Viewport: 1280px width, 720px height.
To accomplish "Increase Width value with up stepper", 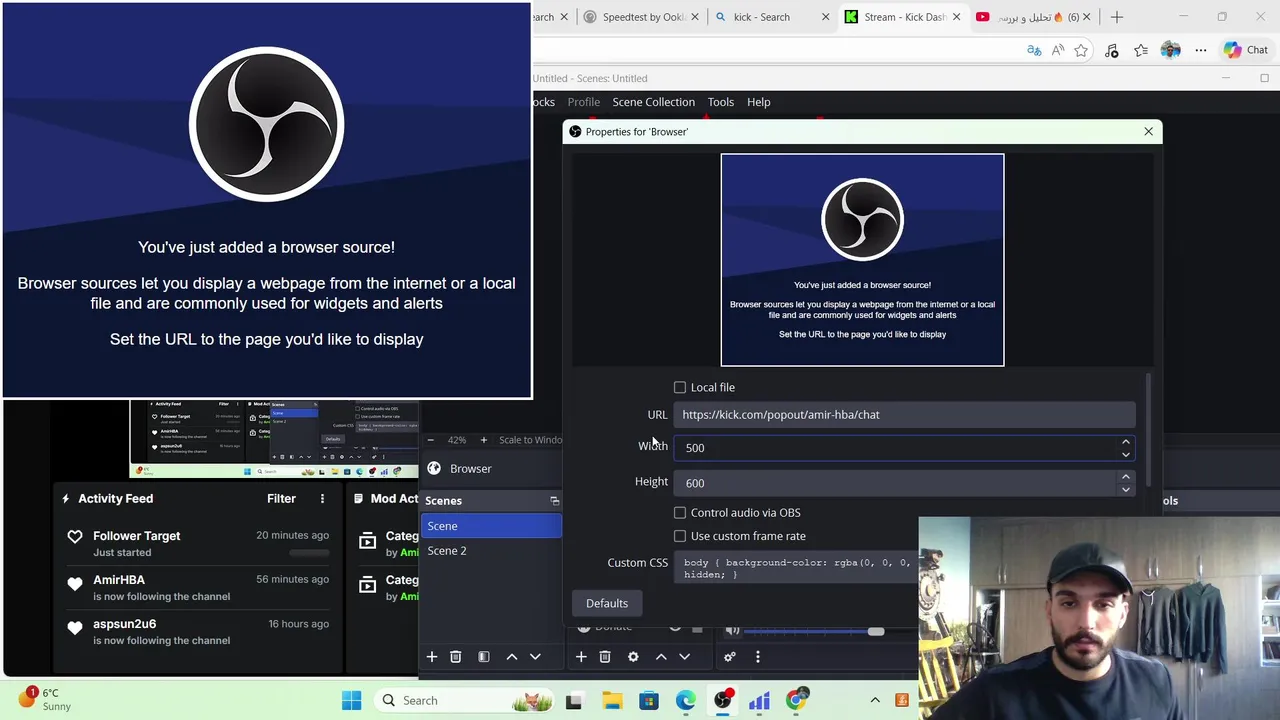I will (x=1125, y=442).
